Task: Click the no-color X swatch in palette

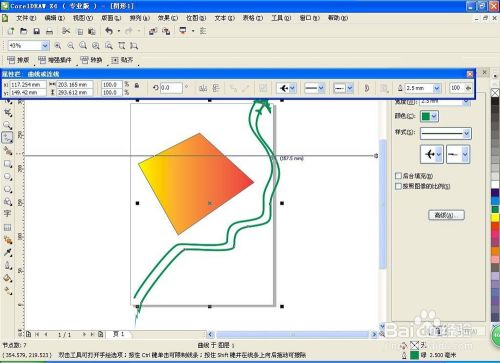Action: 495,93
